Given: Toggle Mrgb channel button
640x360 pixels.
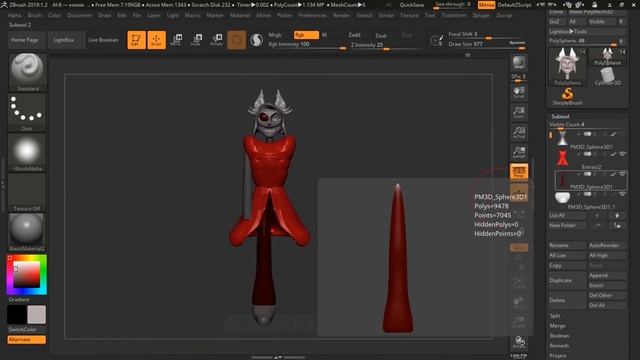Looking at the screenshot, I should 275,35.
